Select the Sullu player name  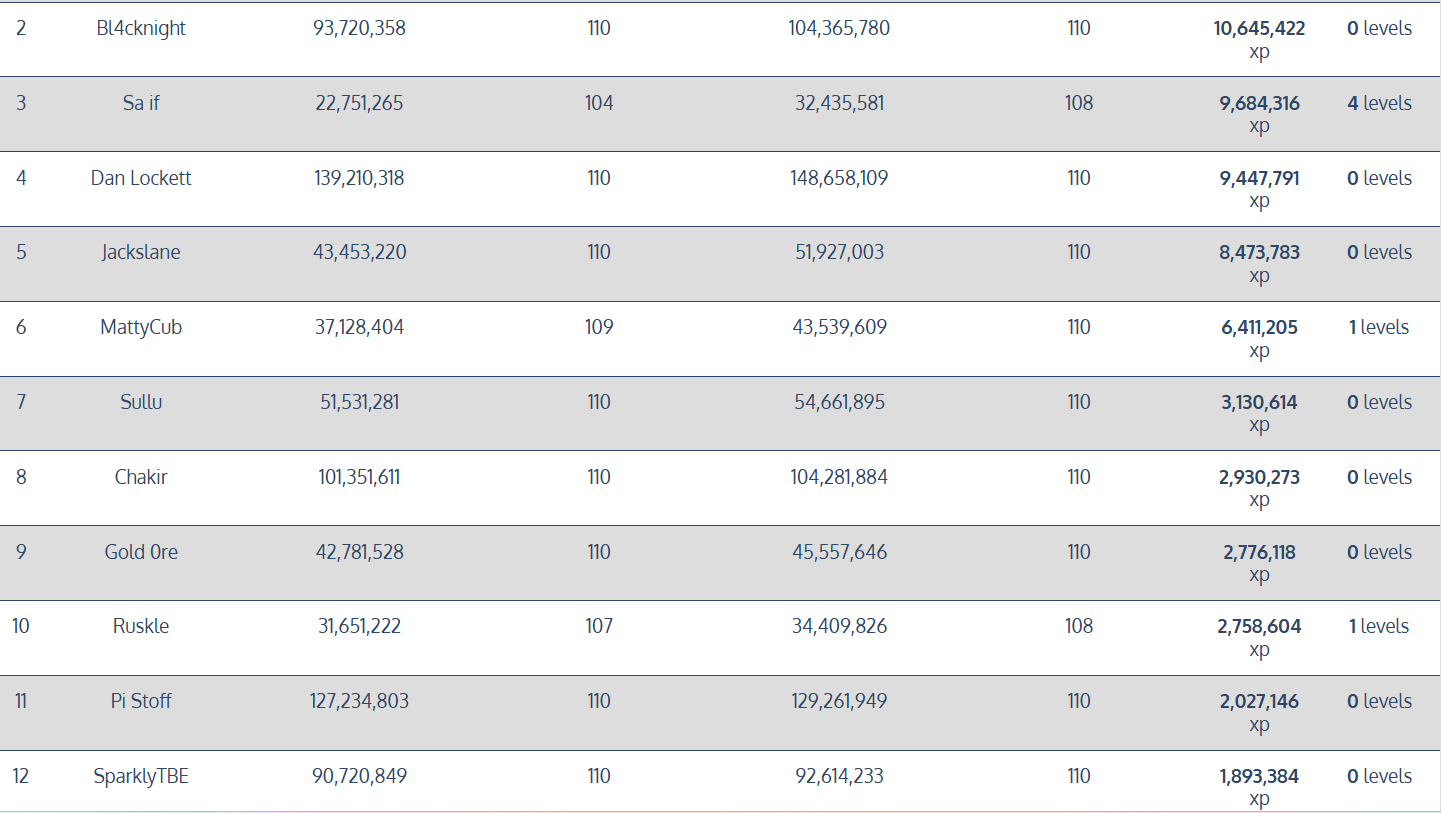tap(141, 402)
